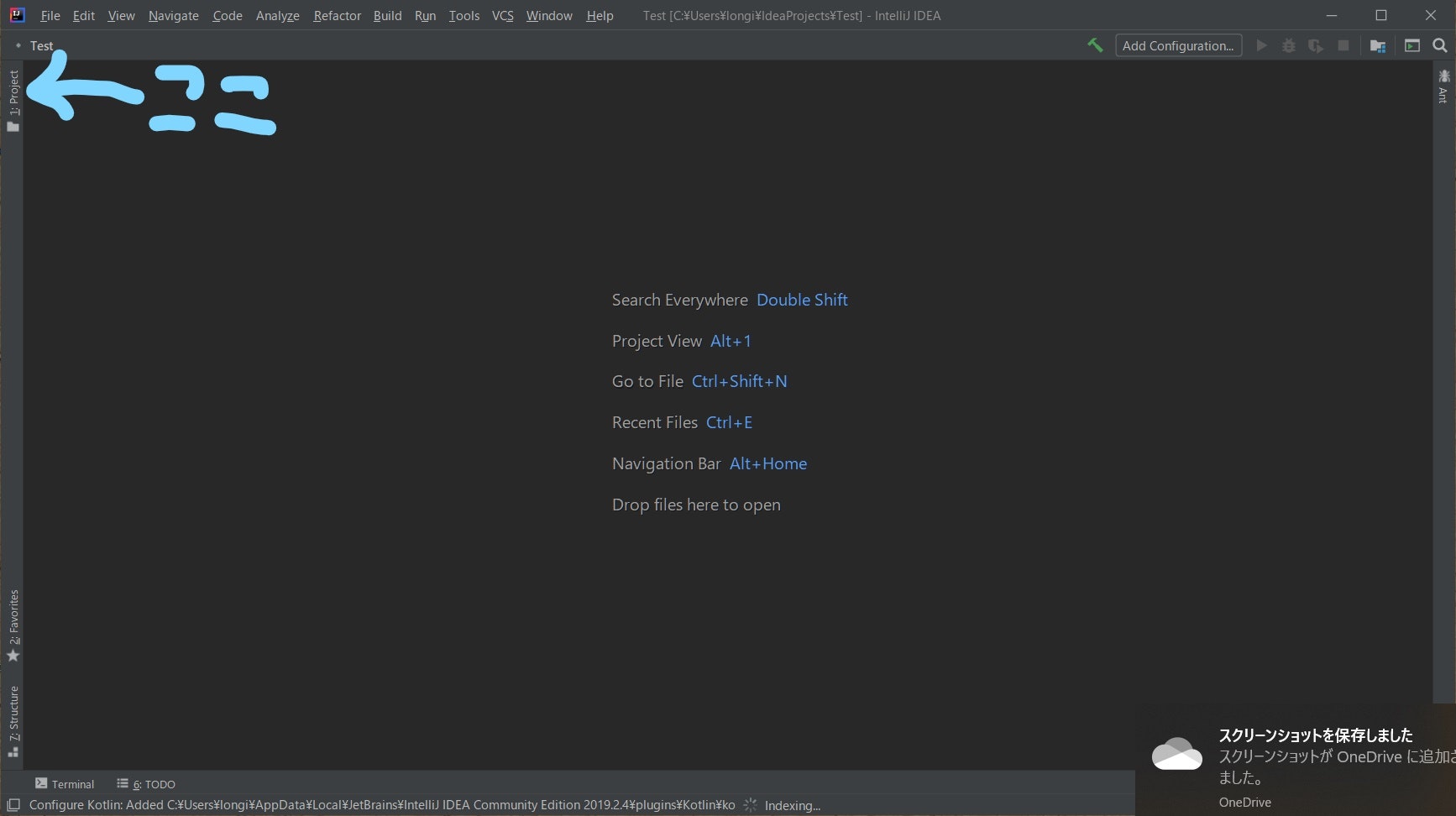Open the View menu
The height and width of the screenshot is (816, 1456).
click(x=121, y=16)
